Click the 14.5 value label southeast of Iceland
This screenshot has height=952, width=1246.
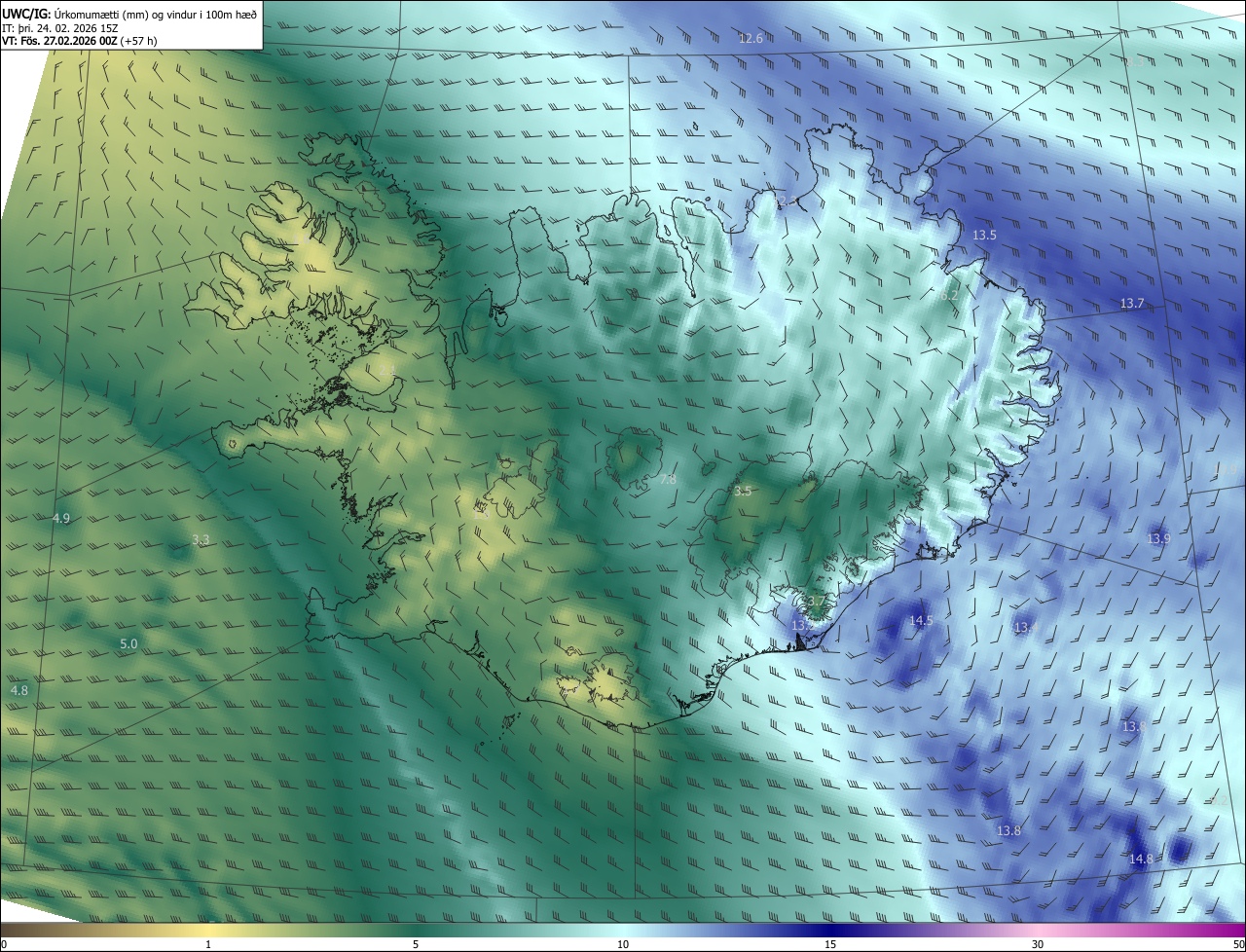point(921,621)
